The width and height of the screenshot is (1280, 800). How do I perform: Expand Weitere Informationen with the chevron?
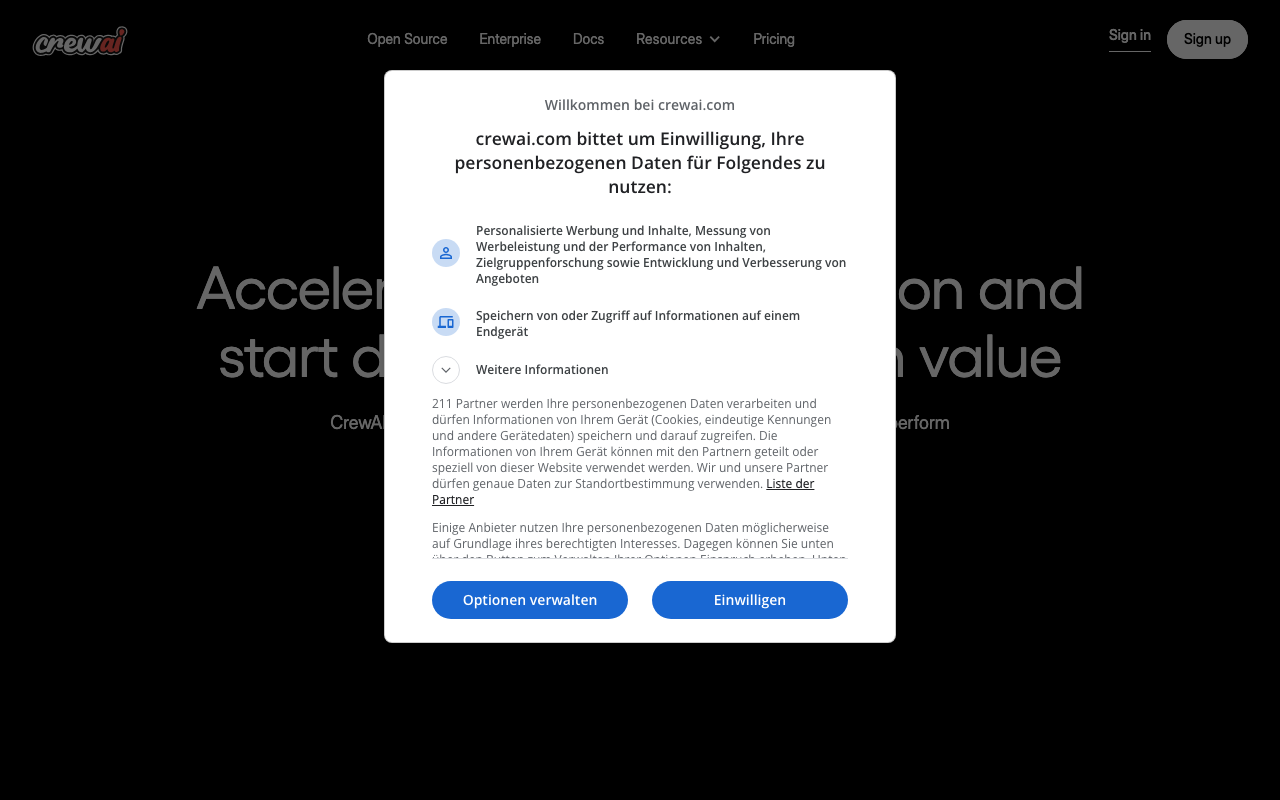(446, 370)
